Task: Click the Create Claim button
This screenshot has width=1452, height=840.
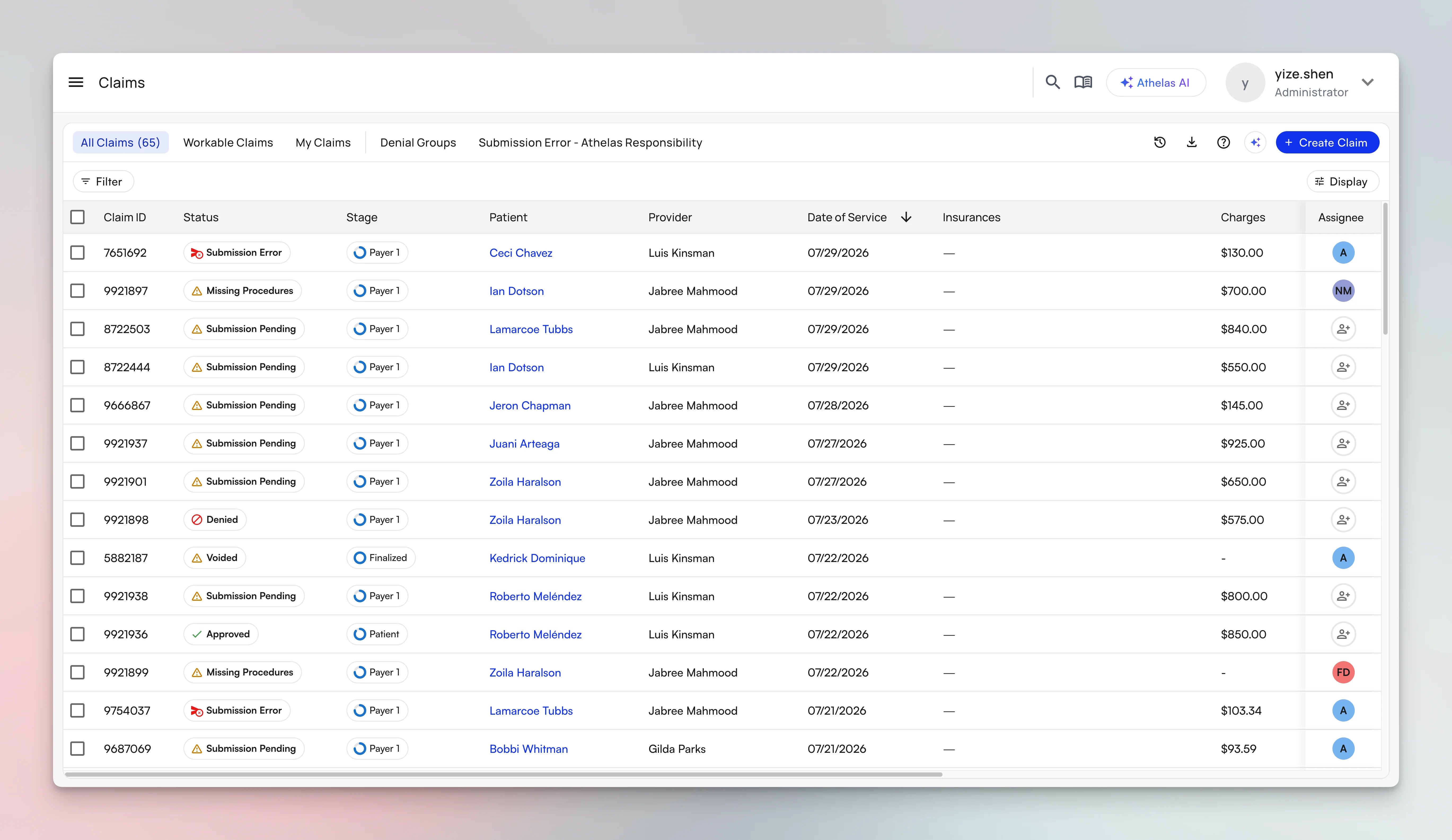Action: tap(1327, 142)
